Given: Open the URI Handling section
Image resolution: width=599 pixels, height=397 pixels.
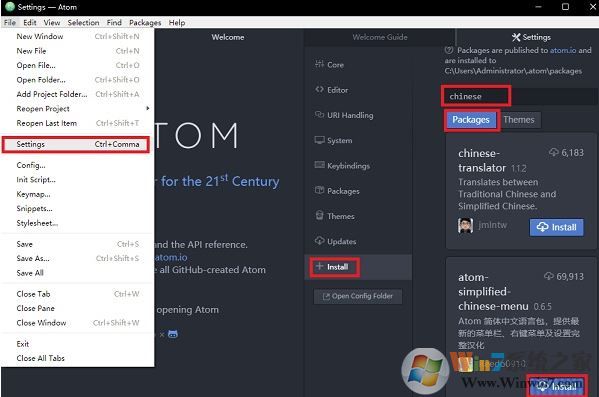Looking at the screenshot, I should click(358, 115).
